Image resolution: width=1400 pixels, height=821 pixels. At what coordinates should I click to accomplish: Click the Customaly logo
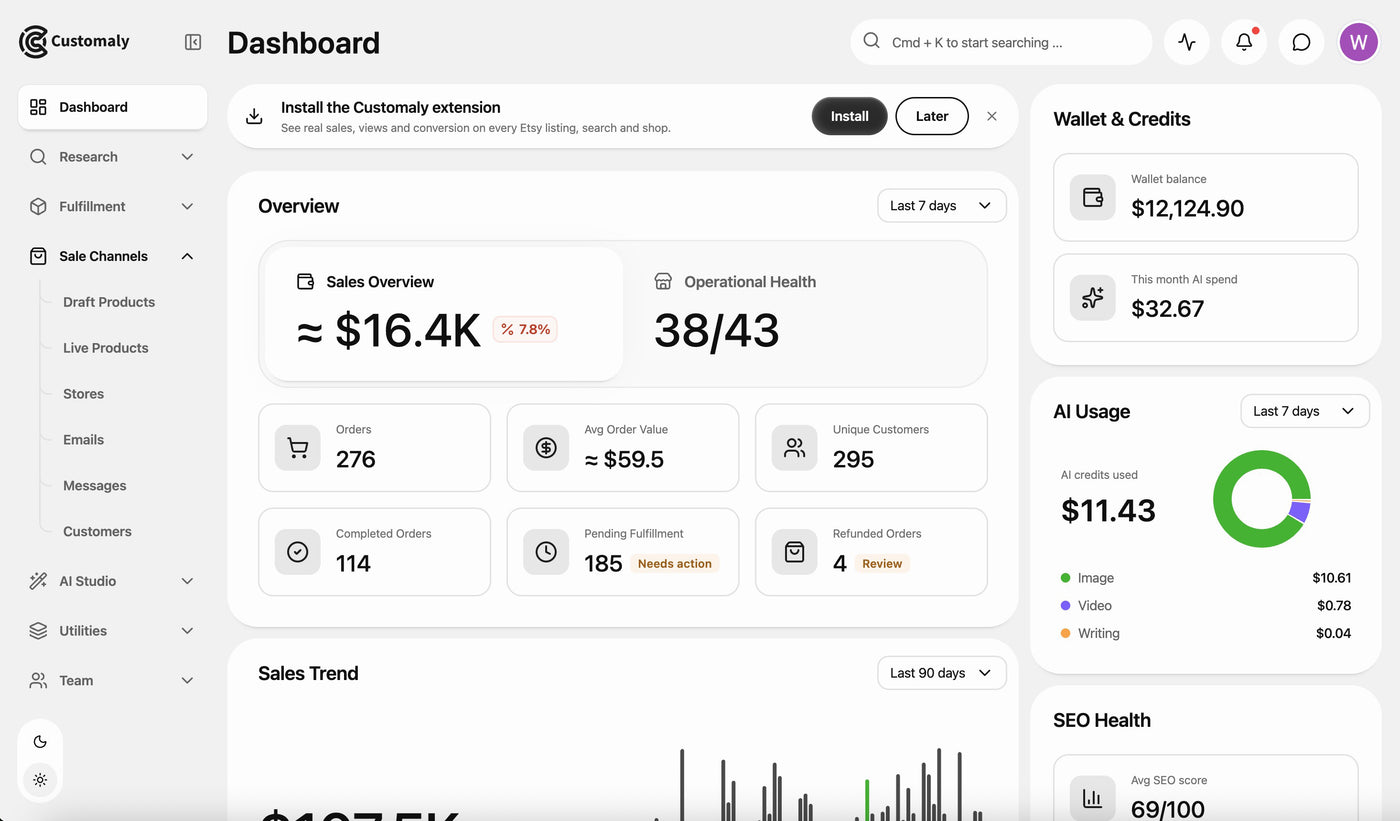coord(75,41)
